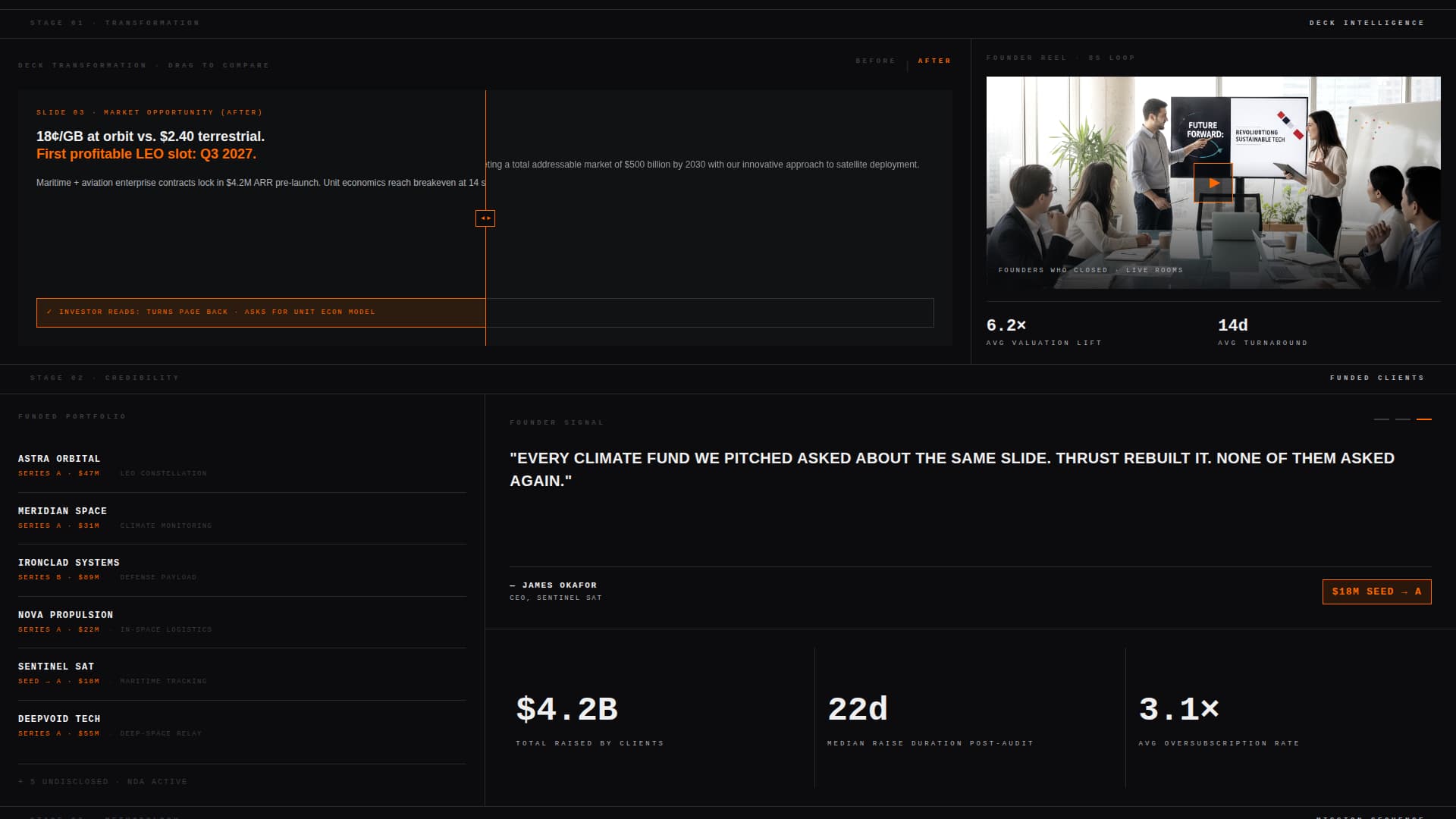Open the Ironclad Systems portfolio entry
This screenshot has width=1456, height=819.
coord(242,570)
